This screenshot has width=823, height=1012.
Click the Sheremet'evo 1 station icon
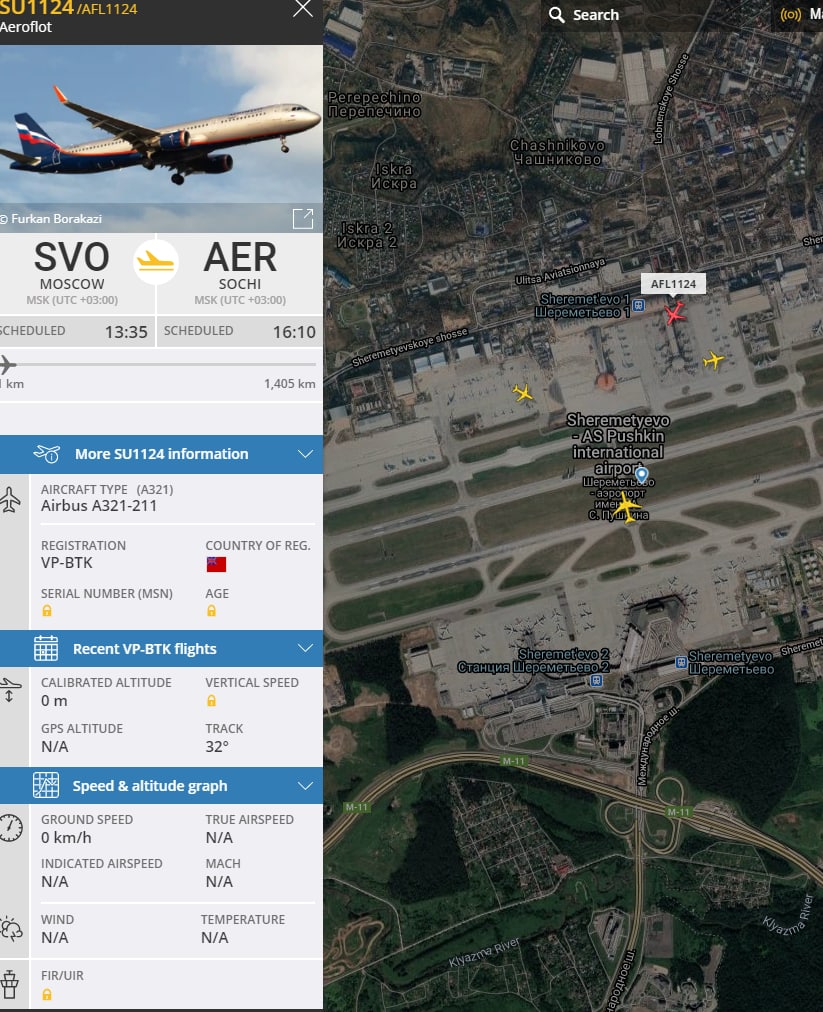[x=638, y=305]
